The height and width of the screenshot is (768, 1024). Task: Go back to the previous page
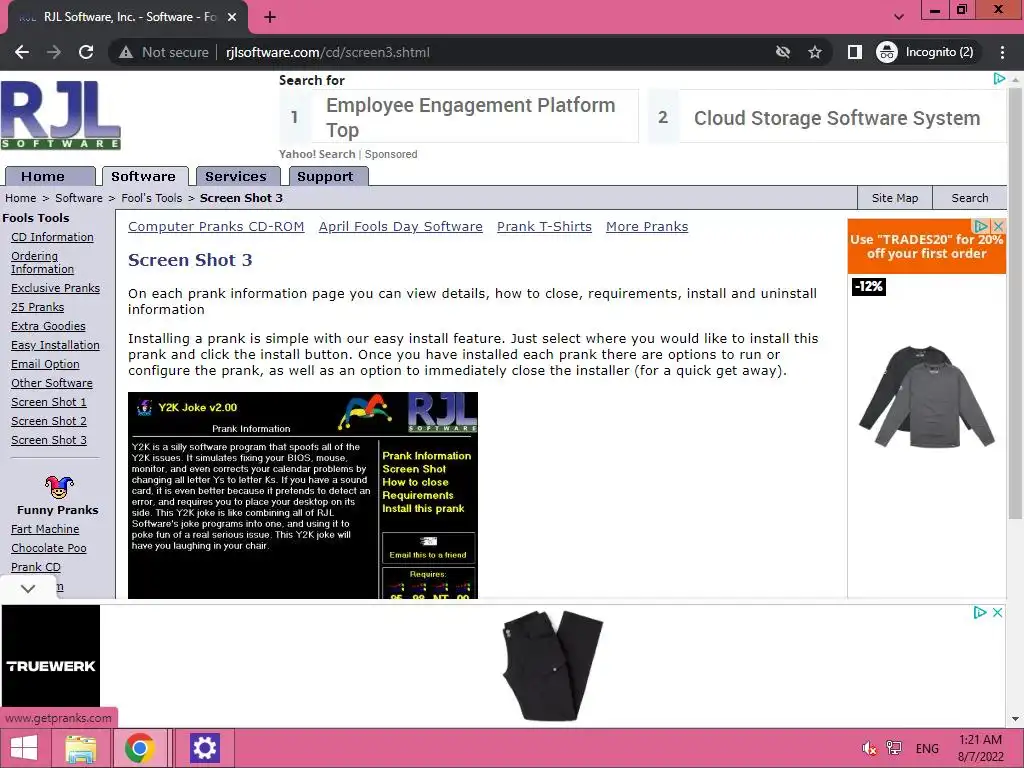(22, 52)
